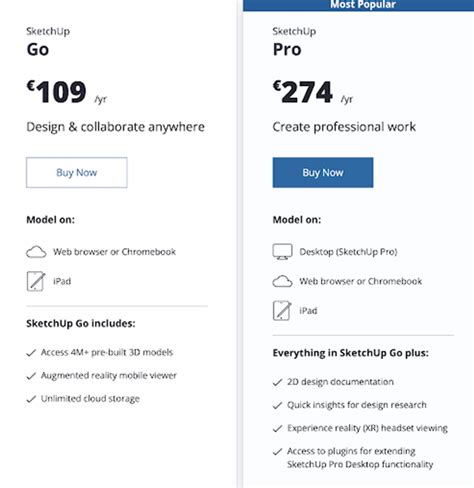Viewport: 474px width, 488px height.
Task: Click the desktop monitor icon in the Pro plan
Action: [x=282, y=252]
